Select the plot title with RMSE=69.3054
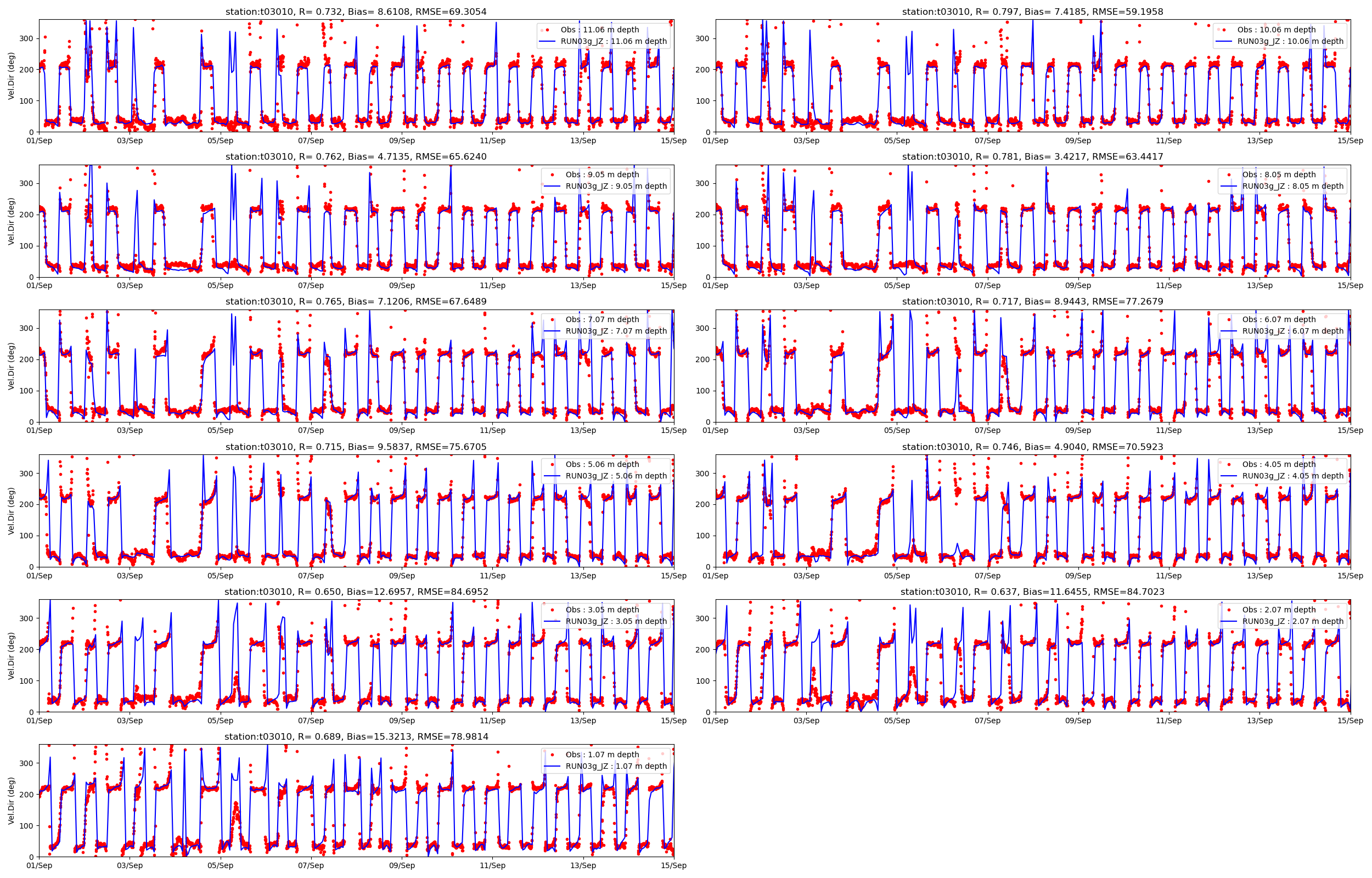 pyautogui.click(x=356, y=12)
